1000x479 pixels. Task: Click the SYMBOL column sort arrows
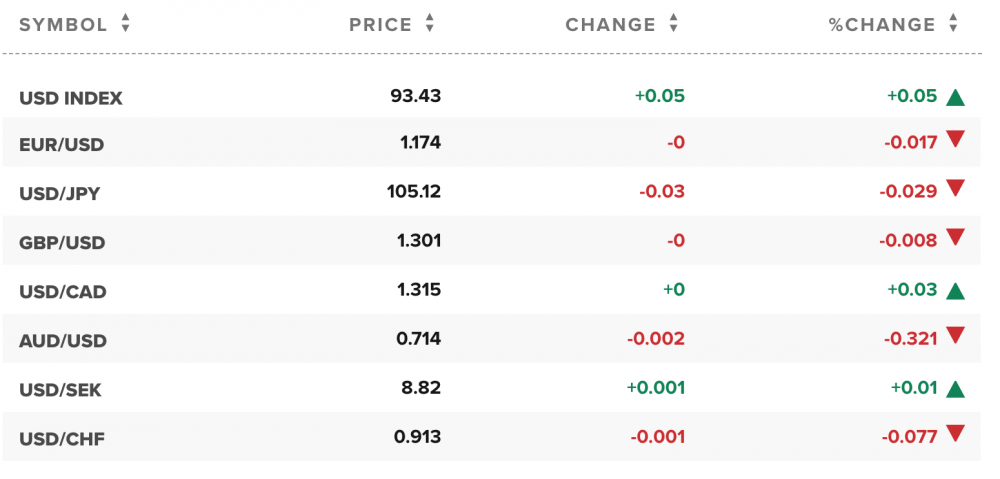(x=125, y=24)
